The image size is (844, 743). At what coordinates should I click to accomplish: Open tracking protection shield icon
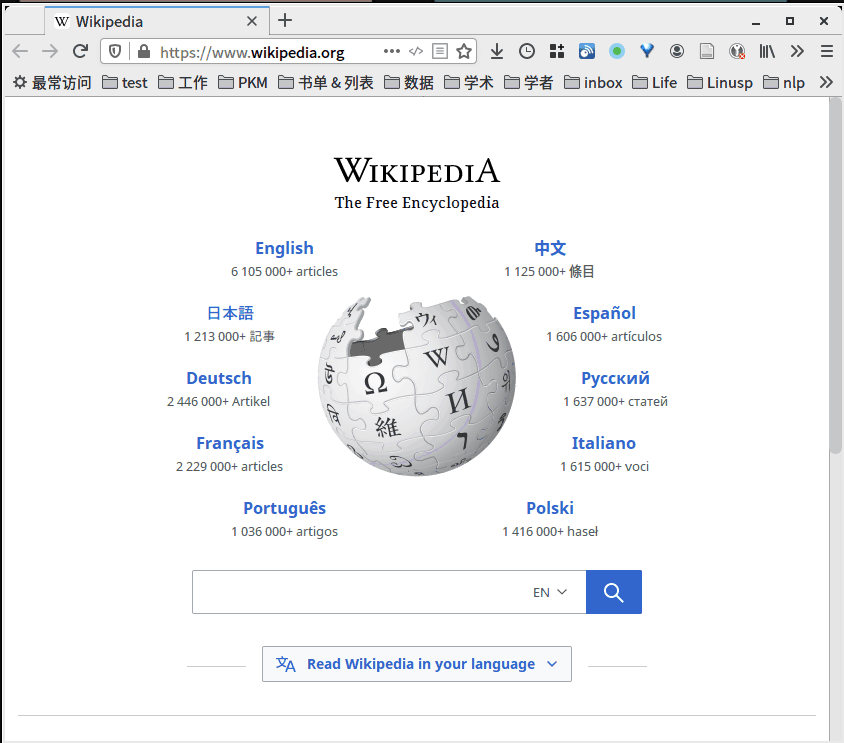(115, 51)
